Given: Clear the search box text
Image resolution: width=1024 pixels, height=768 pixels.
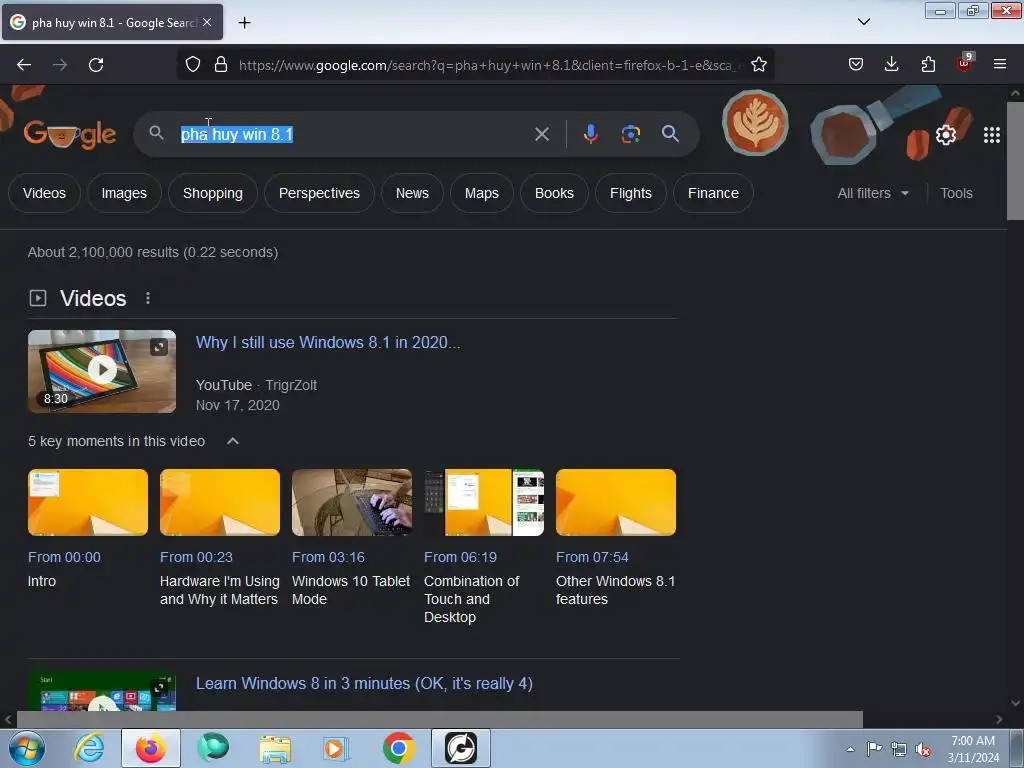Looking at the screenshot, I should [x=541, y=135].
